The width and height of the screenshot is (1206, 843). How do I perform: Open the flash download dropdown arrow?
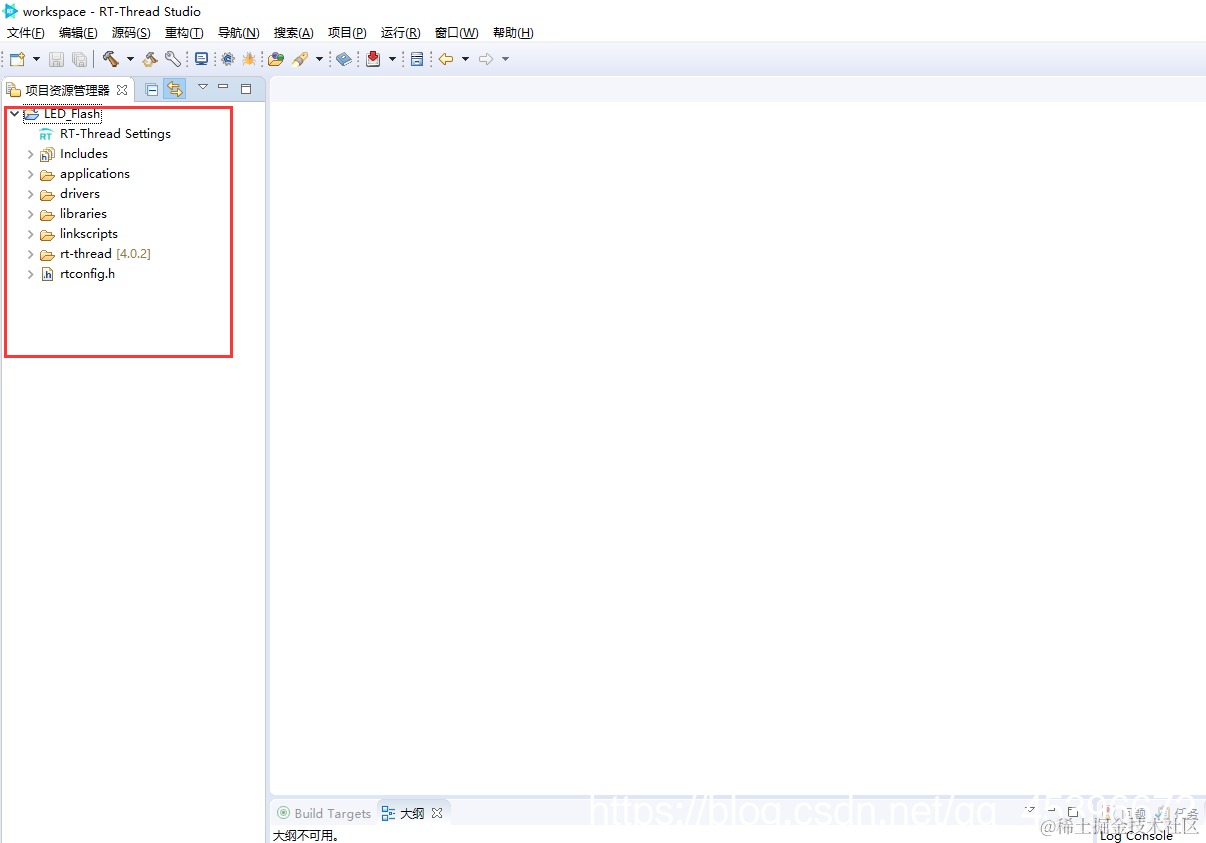point(319,60)
